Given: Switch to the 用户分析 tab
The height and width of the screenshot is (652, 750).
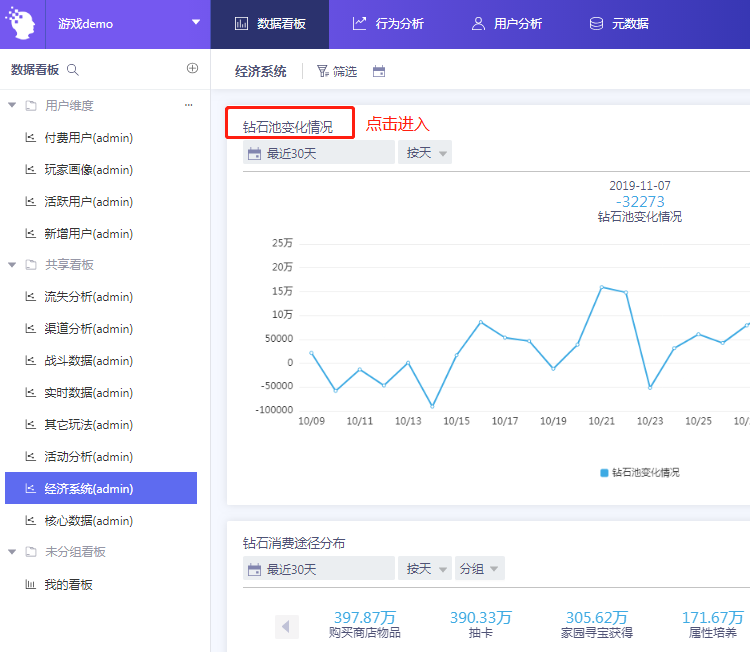Looking at the screenshot, I should pyautogui.click(x=506, y=23).
